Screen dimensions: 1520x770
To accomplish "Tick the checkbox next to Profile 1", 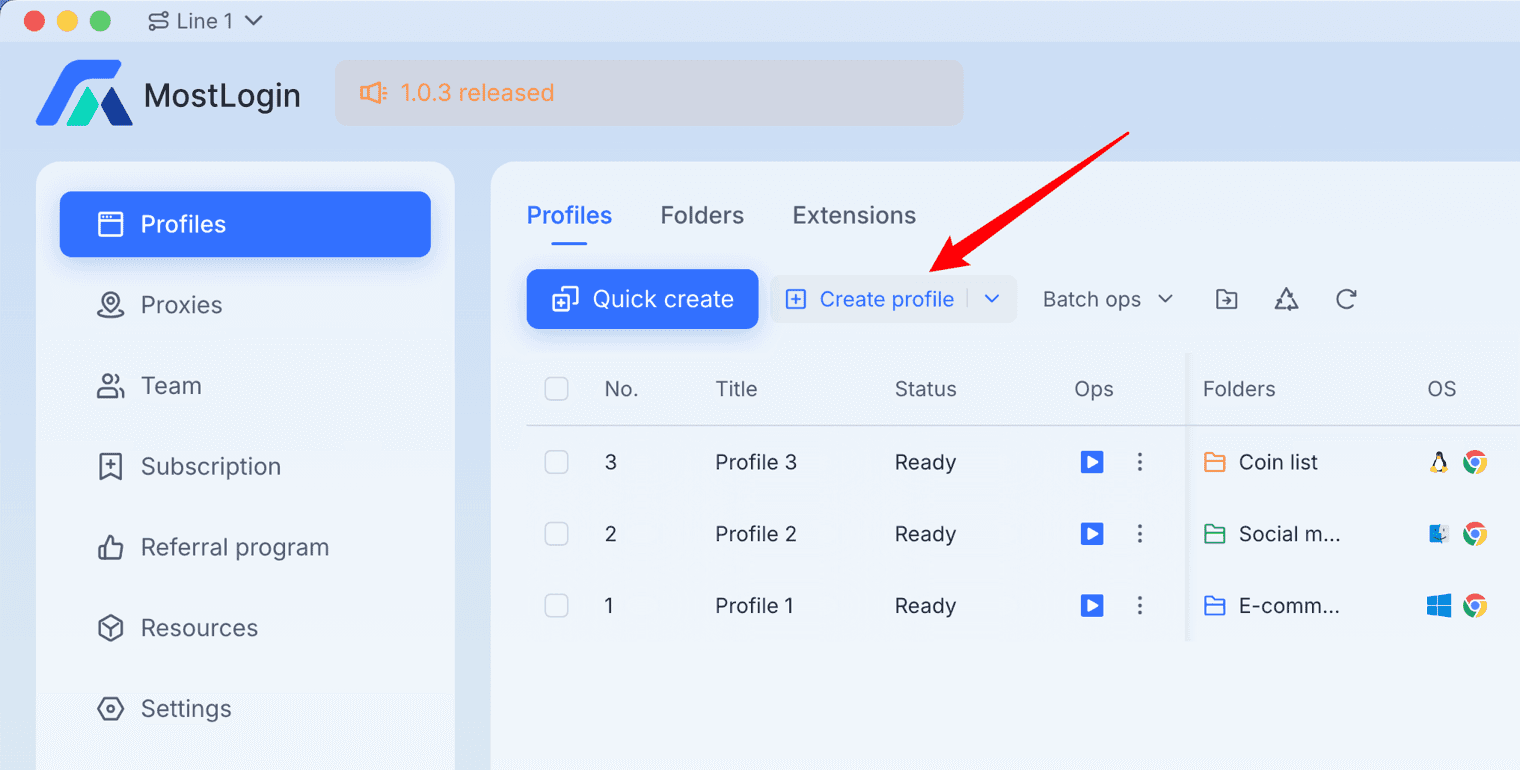I will point(556,605).
